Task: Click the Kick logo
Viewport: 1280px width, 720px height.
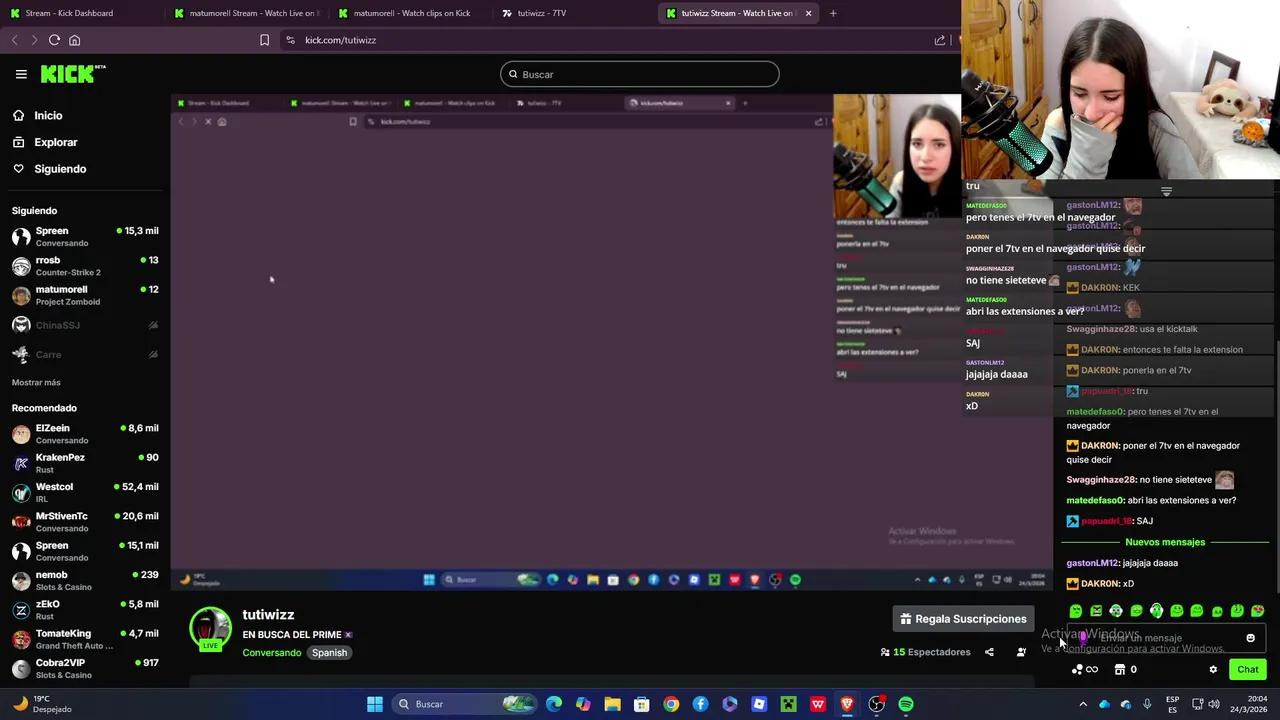Action: 72,74
